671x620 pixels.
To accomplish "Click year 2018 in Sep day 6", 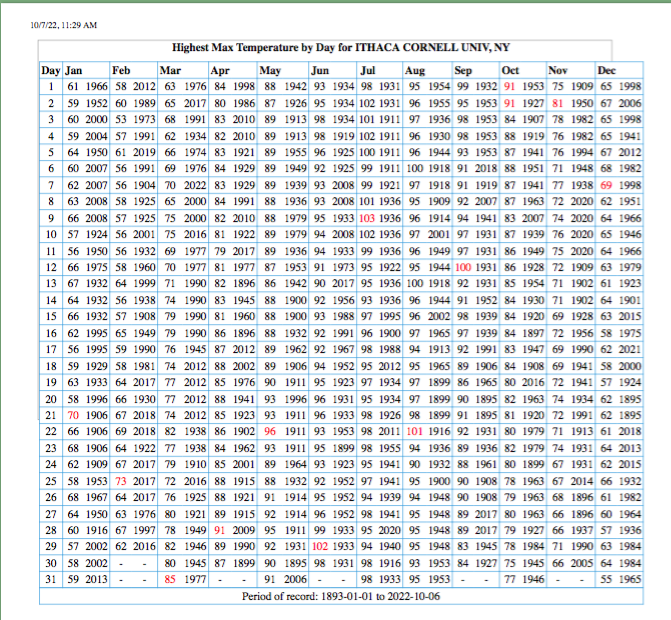I will click(486, 169).
